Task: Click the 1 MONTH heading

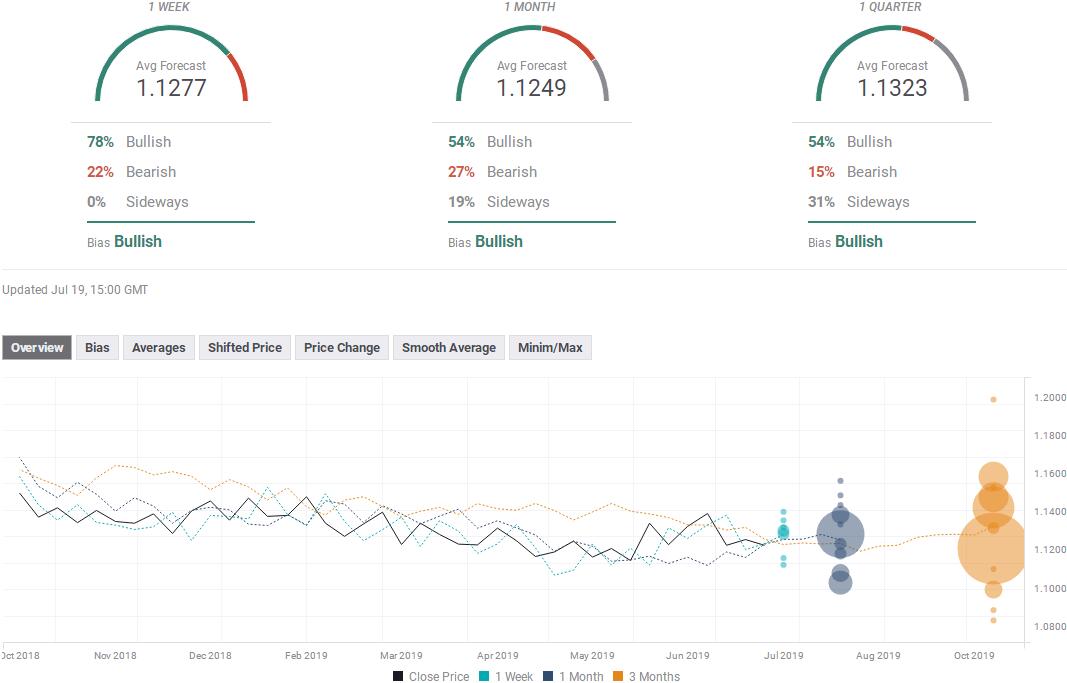Action: pyautogui.click(x=529, y=7)
